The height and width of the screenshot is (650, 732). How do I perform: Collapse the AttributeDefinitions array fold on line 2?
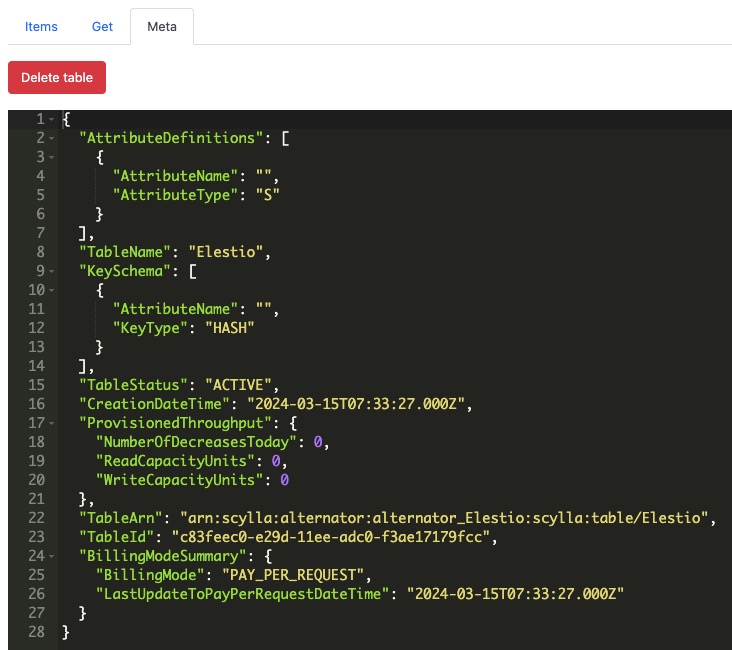[51, 138]
